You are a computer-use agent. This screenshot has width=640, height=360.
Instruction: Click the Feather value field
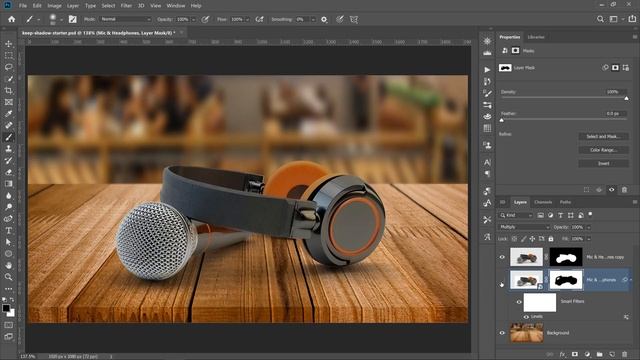point(615,113)
